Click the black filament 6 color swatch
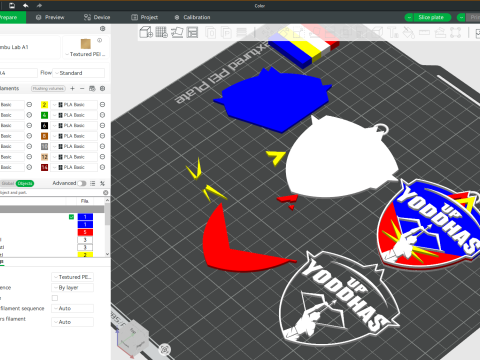 click(44, 125)
